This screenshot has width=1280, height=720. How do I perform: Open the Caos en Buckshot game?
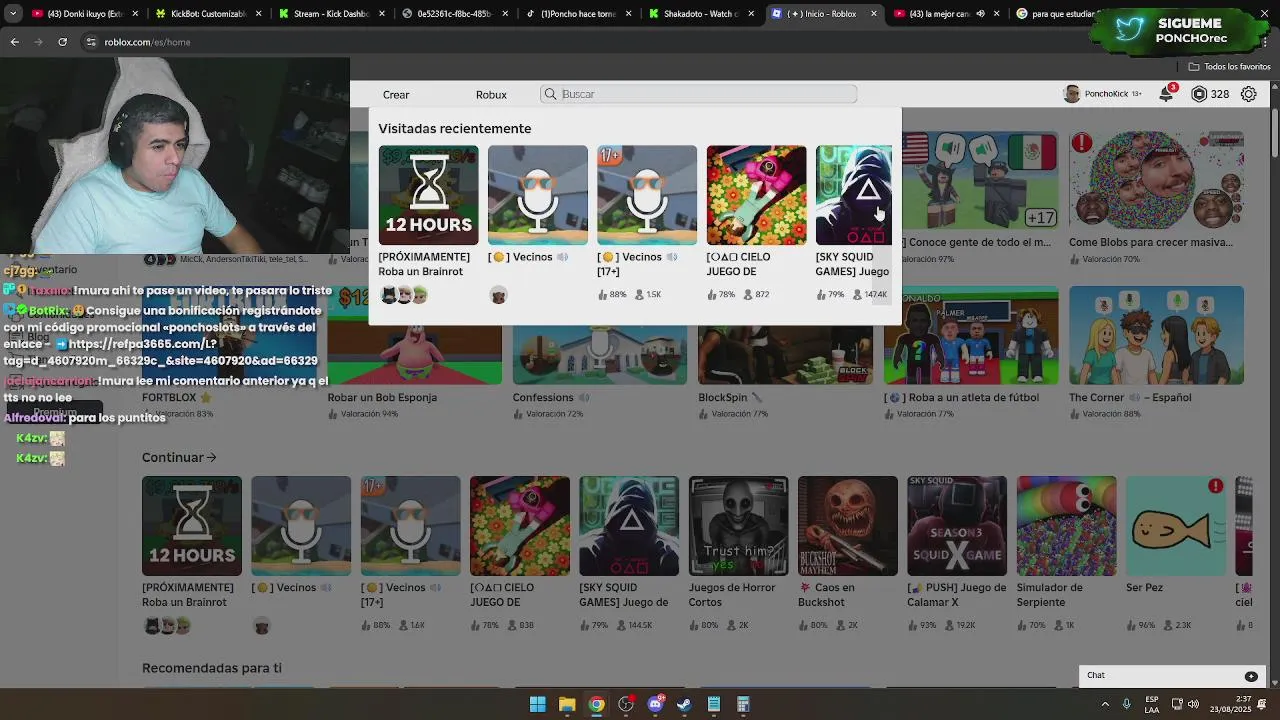tap(847, 526)
